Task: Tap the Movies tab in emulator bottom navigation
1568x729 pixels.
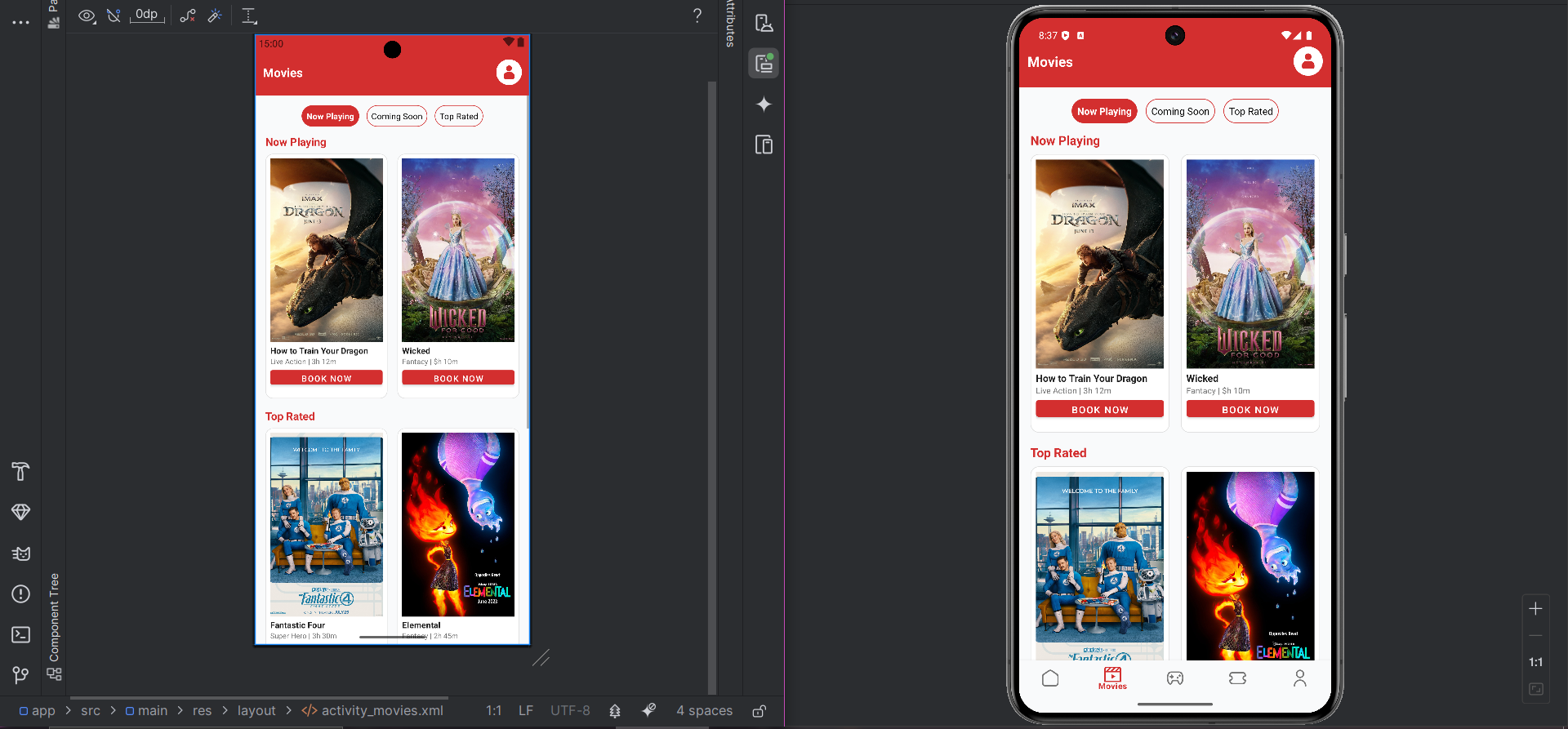Action: point(1112,678)
